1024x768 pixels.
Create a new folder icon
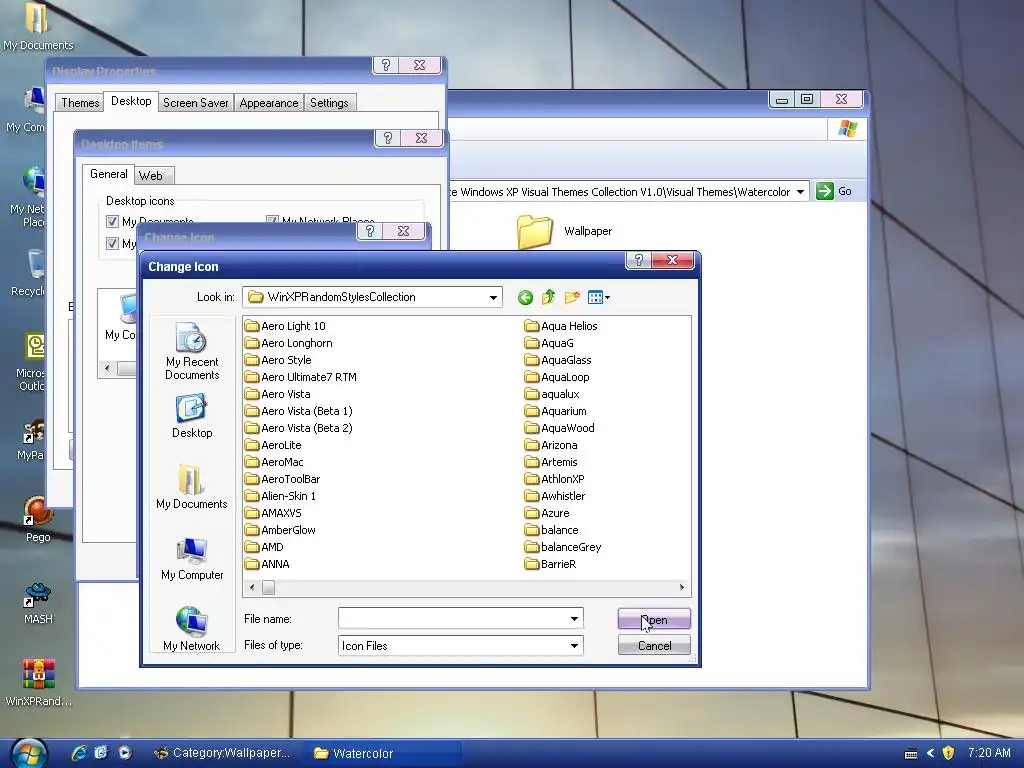pyautogui.click(x=572, y=298)
